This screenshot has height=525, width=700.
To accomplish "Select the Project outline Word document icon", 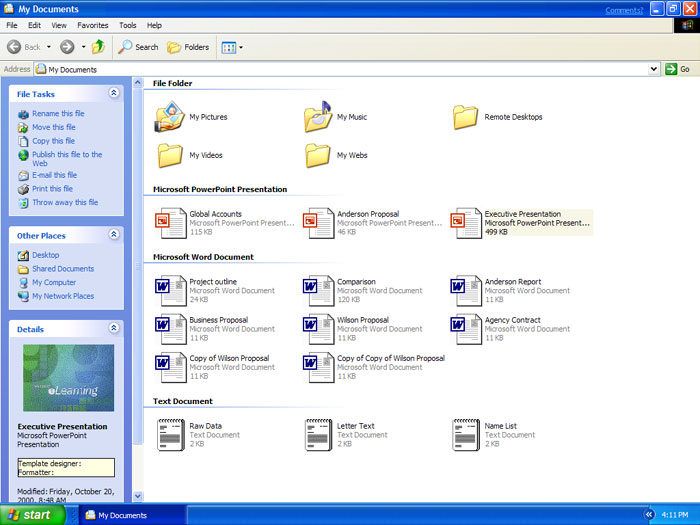I will tap(171, 291).
